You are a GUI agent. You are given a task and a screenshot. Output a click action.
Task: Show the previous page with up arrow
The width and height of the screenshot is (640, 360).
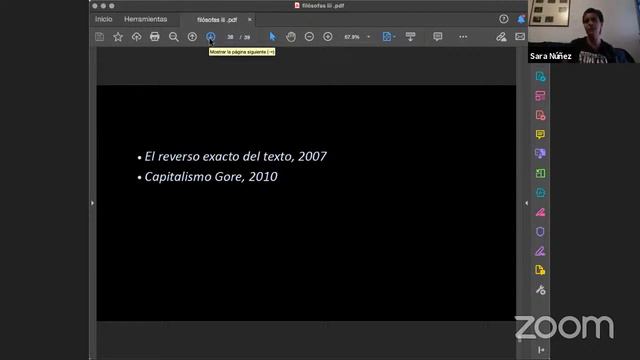click(192, 37)
